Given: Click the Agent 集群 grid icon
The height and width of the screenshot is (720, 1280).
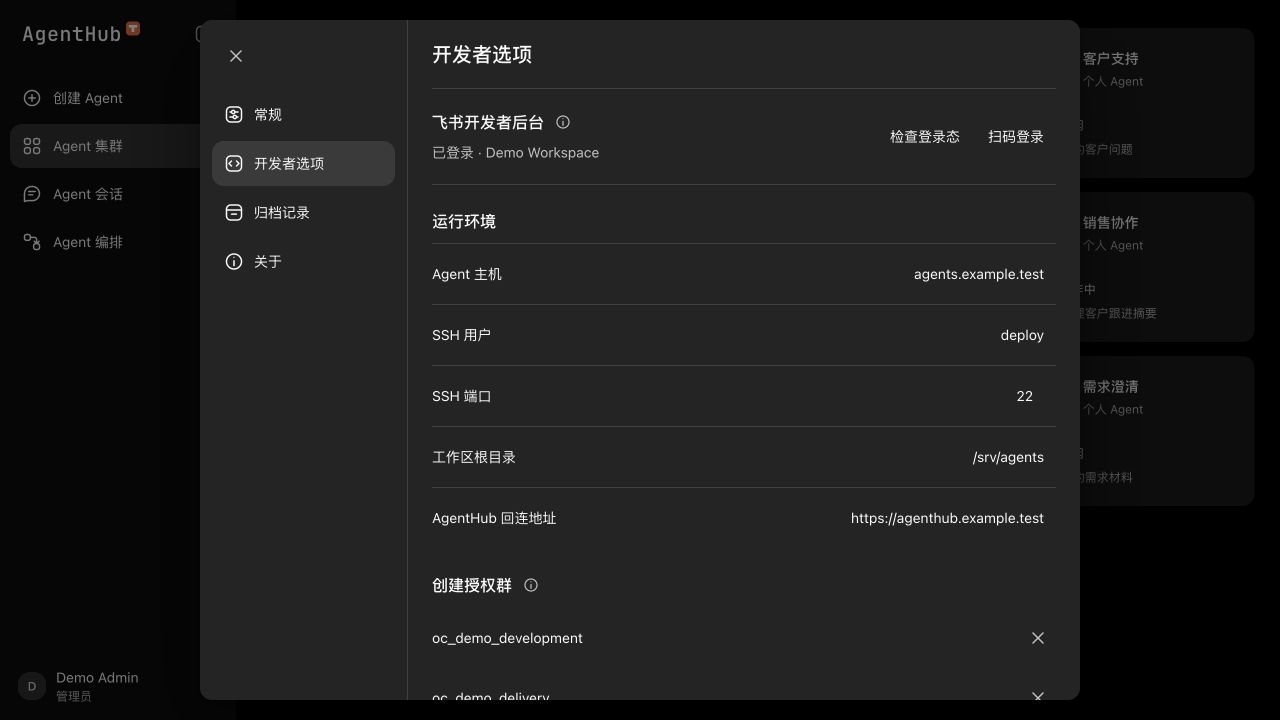Looking at the screenshot, I should point(32,146).
